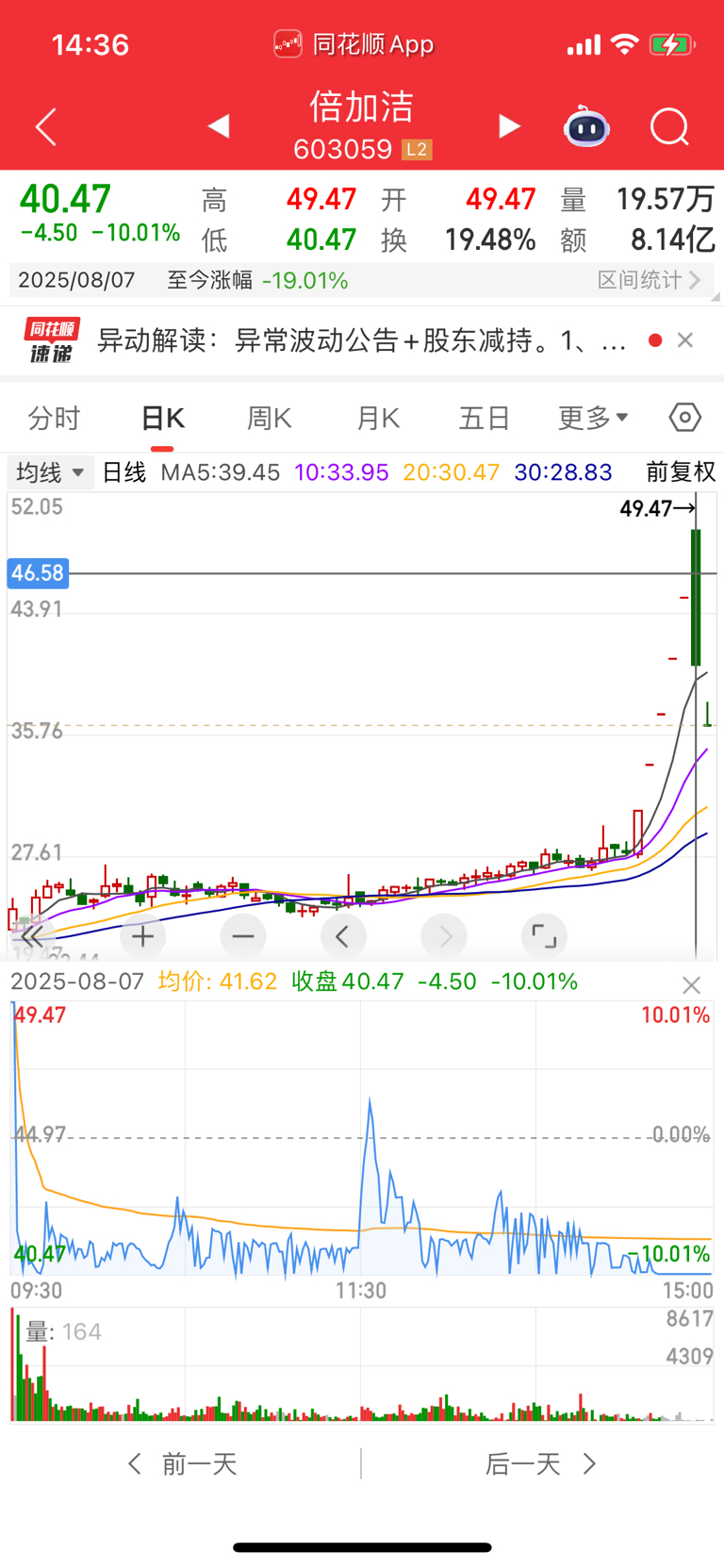Tap the current price 40.47
Viewport: 724px width, 1568px height.
(x=65, y=199)
